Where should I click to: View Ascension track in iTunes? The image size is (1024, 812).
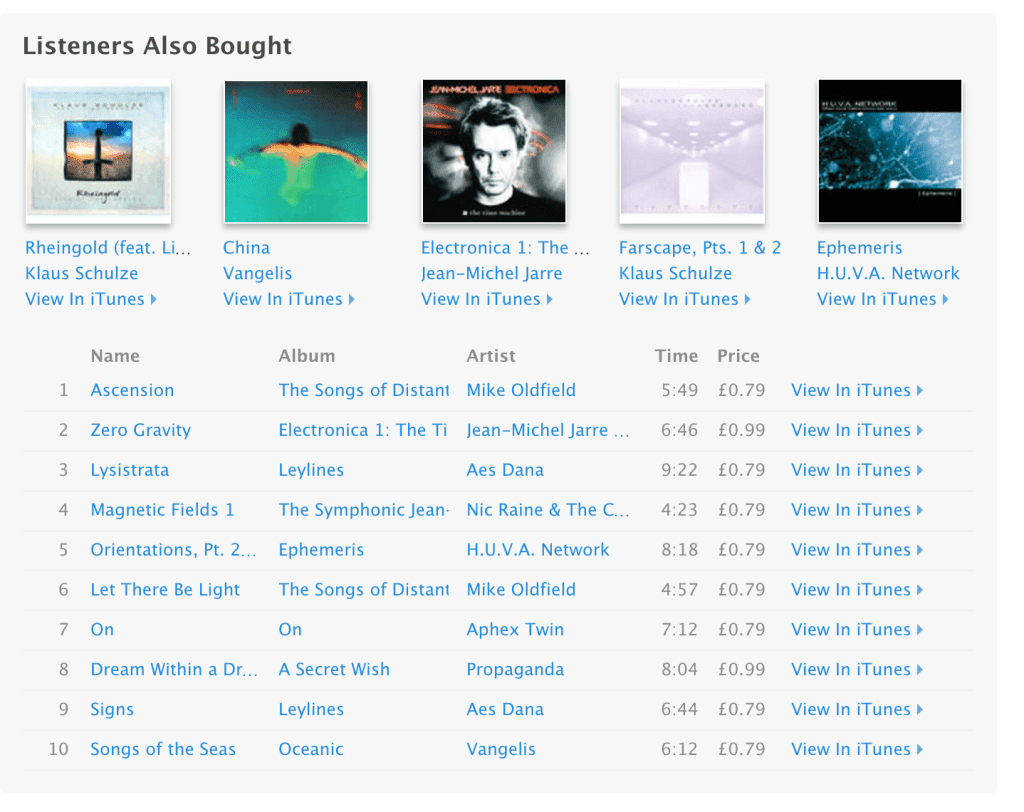coord(857,390)
